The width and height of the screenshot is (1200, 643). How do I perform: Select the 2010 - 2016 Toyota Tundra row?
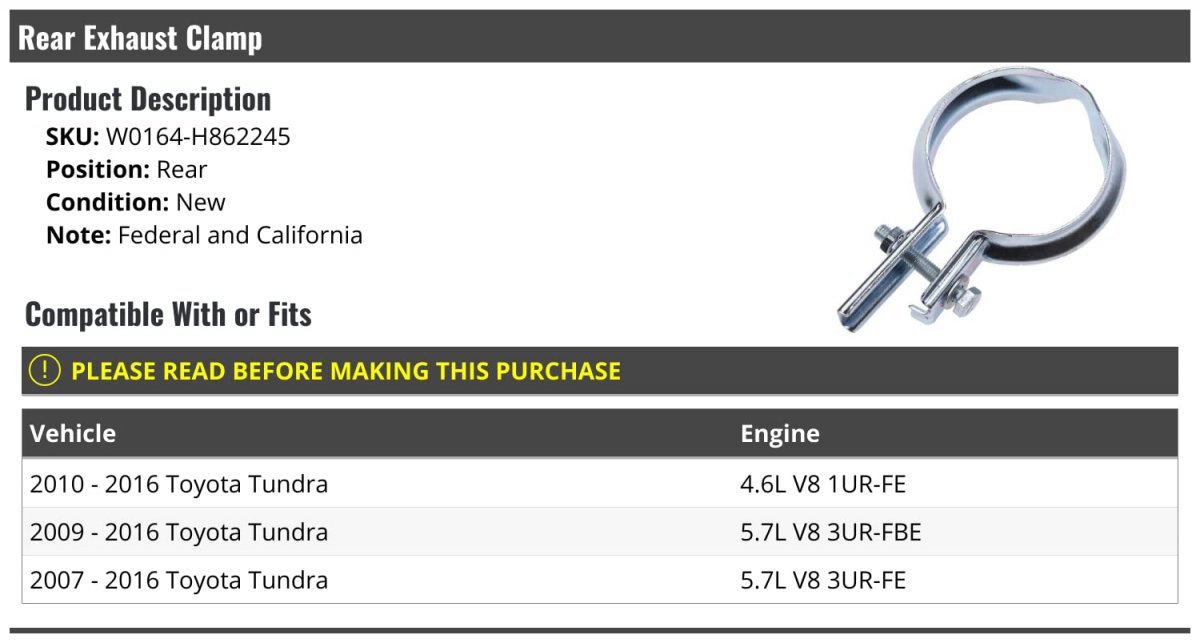coord(600,484)
